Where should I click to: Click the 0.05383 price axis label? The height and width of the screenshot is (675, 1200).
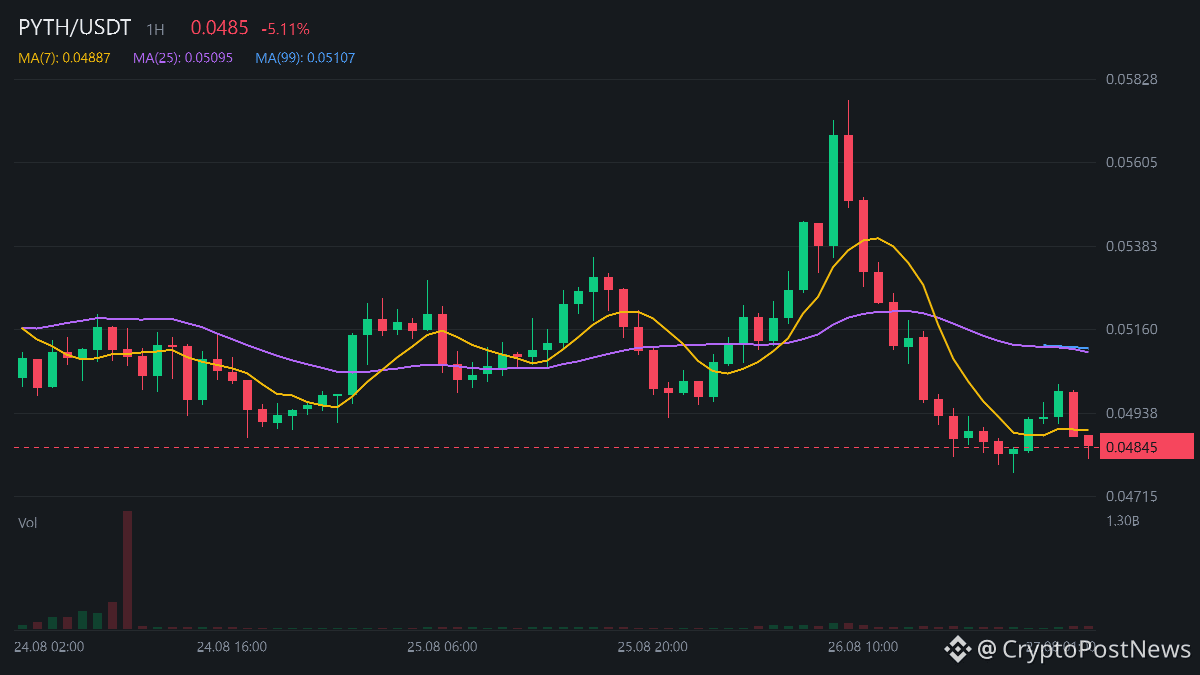point(1131,245)
